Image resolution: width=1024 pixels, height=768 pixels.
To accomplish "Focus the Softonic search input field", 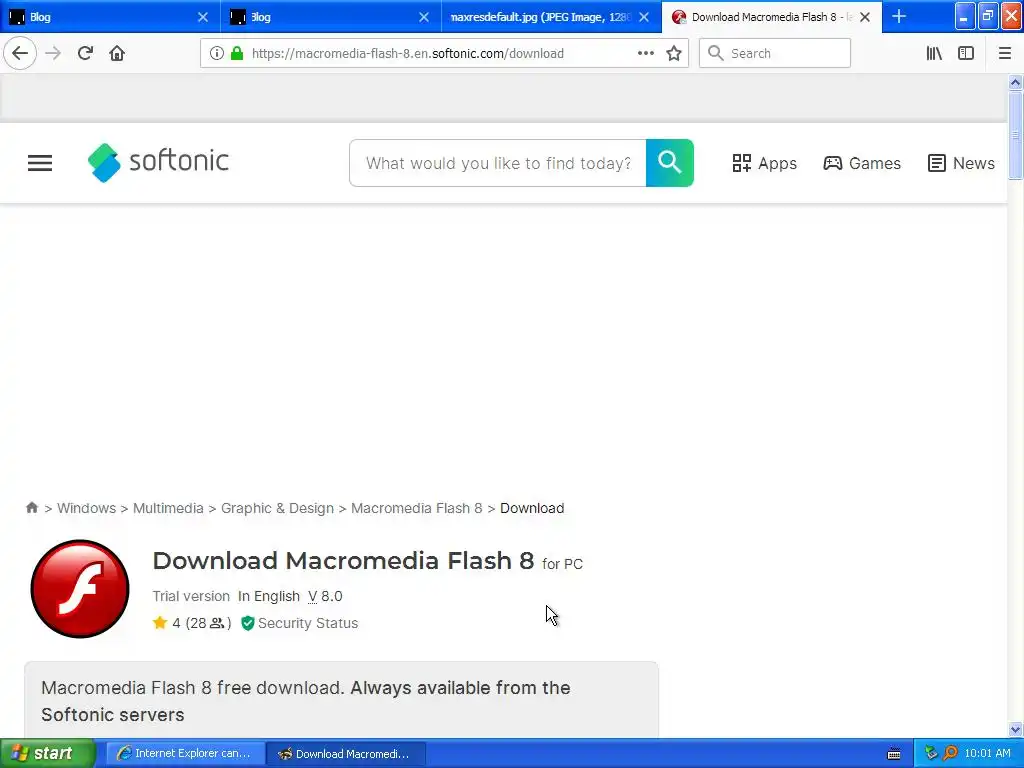I will coord(498,163).
